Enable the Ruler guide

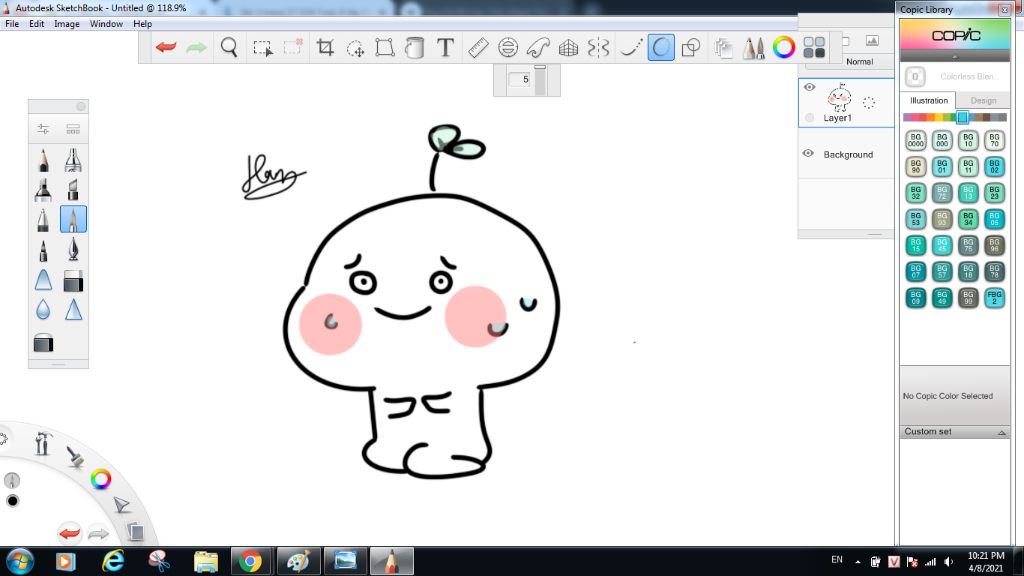478,47
